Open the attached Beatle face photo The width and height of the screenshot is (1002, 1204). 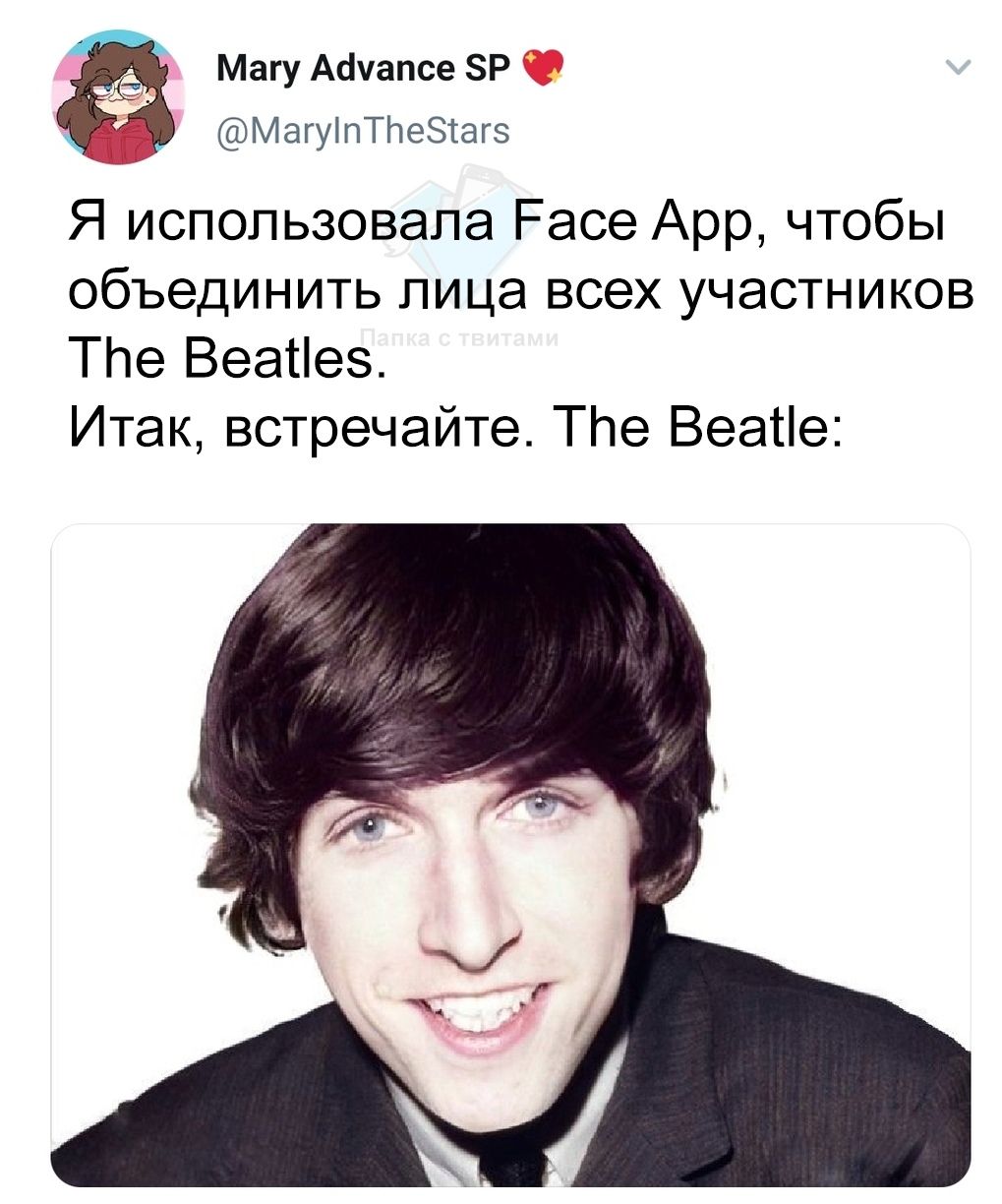point(510,855)
